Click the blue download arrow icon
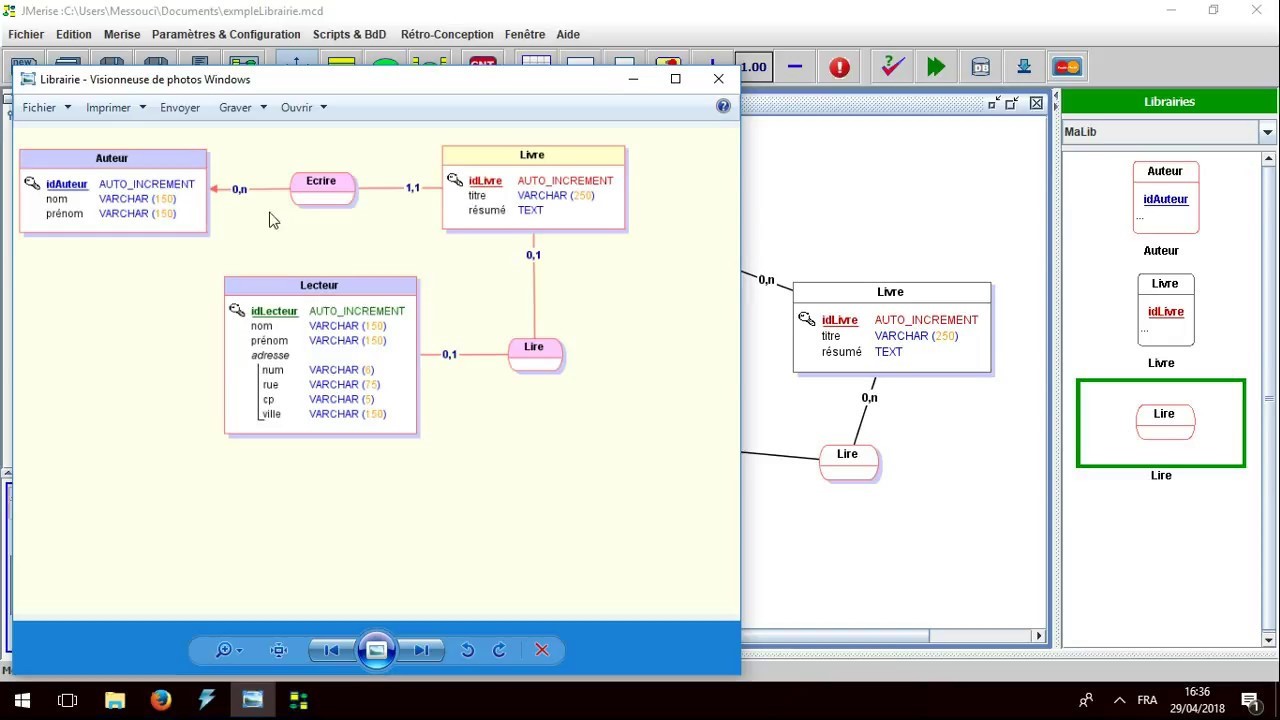Screen dimensions: 1280x720 1024,67
